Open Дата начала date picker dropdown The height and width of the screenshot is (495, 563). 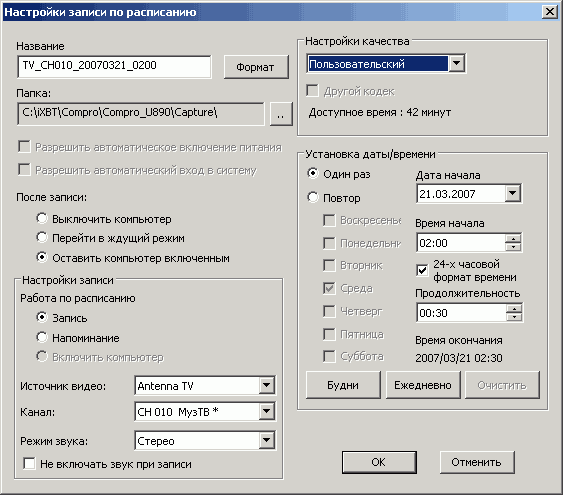pyautogui.click(x=513, y=193)
